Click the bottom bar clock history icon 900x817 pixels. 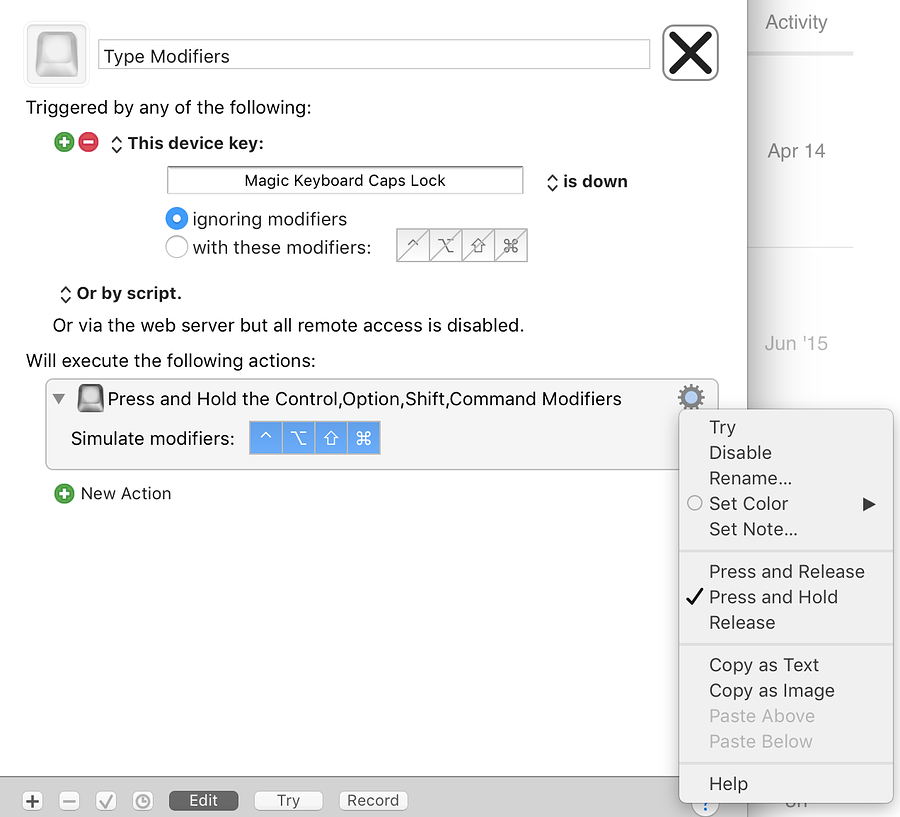143,800
